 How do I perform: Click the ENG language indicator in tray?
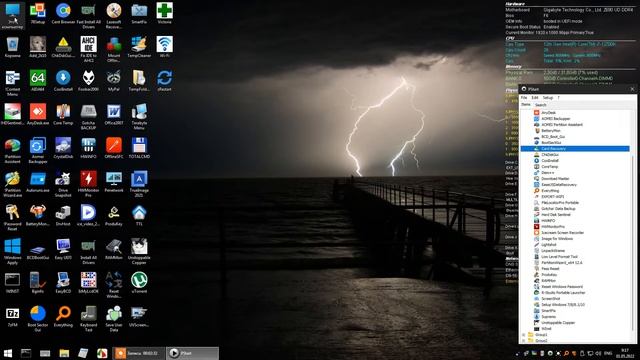pos(608,353)
